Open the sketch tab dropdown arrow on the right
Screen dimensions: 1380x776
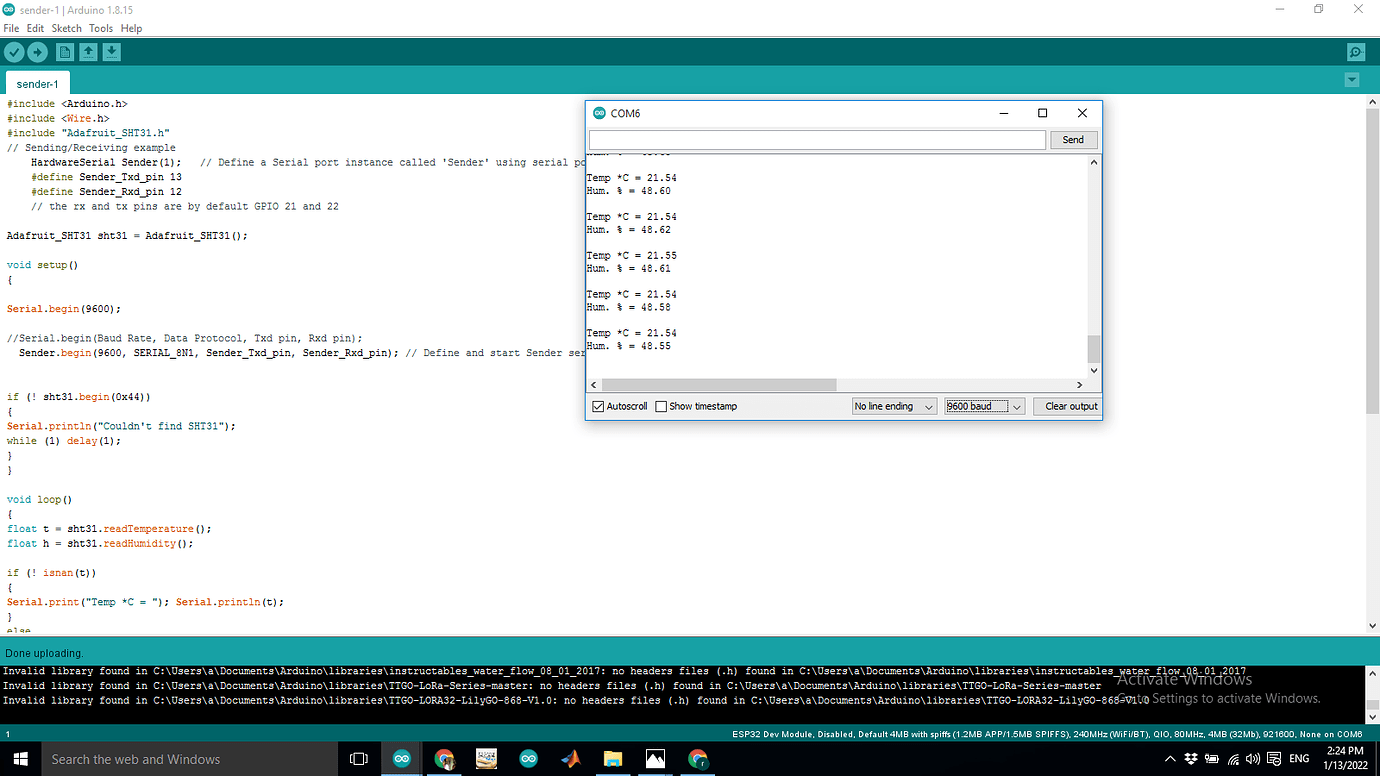pyautogui.click(x=1352, y=79)
